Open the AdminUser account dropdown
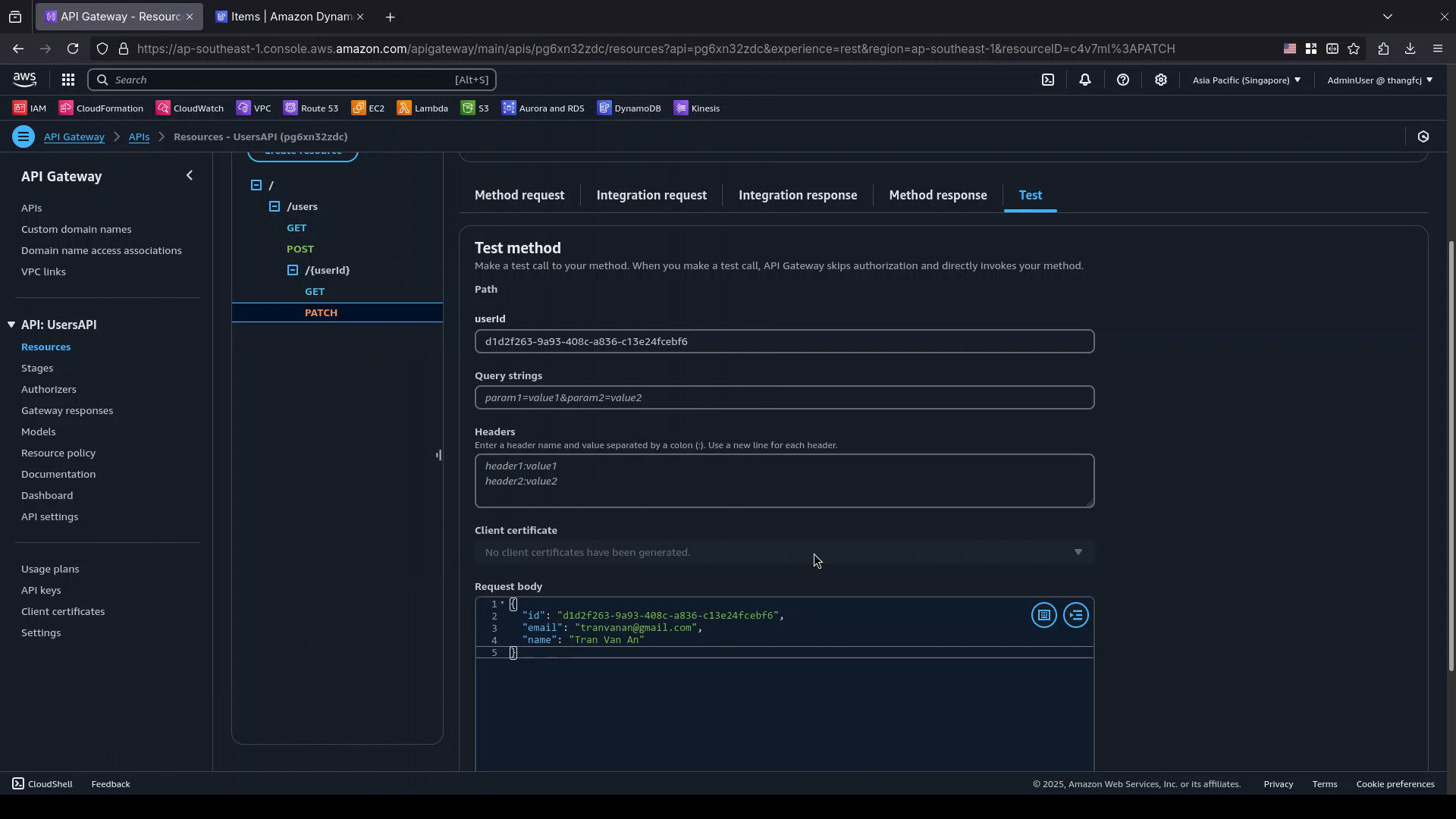The image size is (1456, 819). 1379,80
